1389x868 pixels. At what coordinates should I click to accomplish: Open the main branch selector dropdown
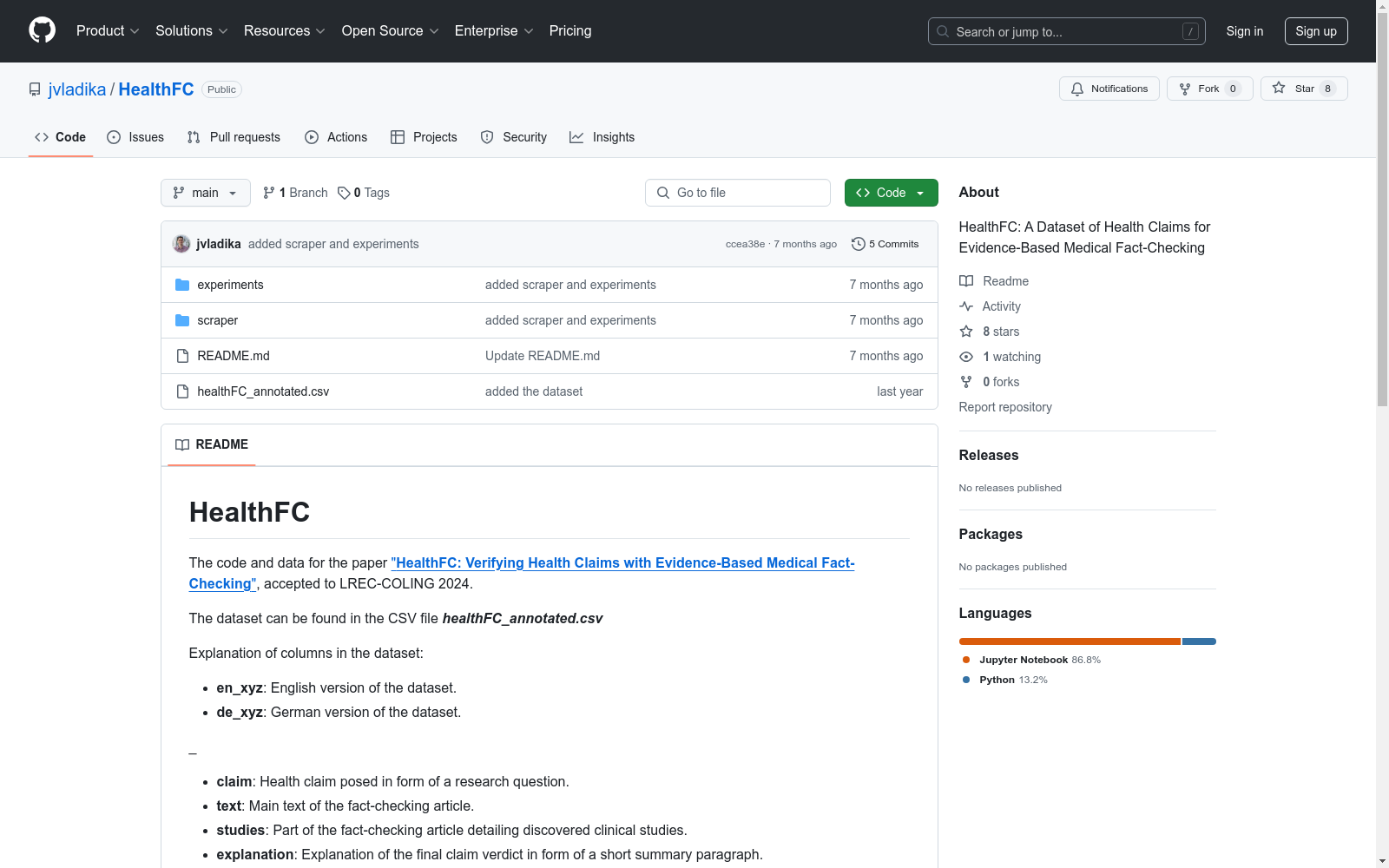(x=205, y=193)
